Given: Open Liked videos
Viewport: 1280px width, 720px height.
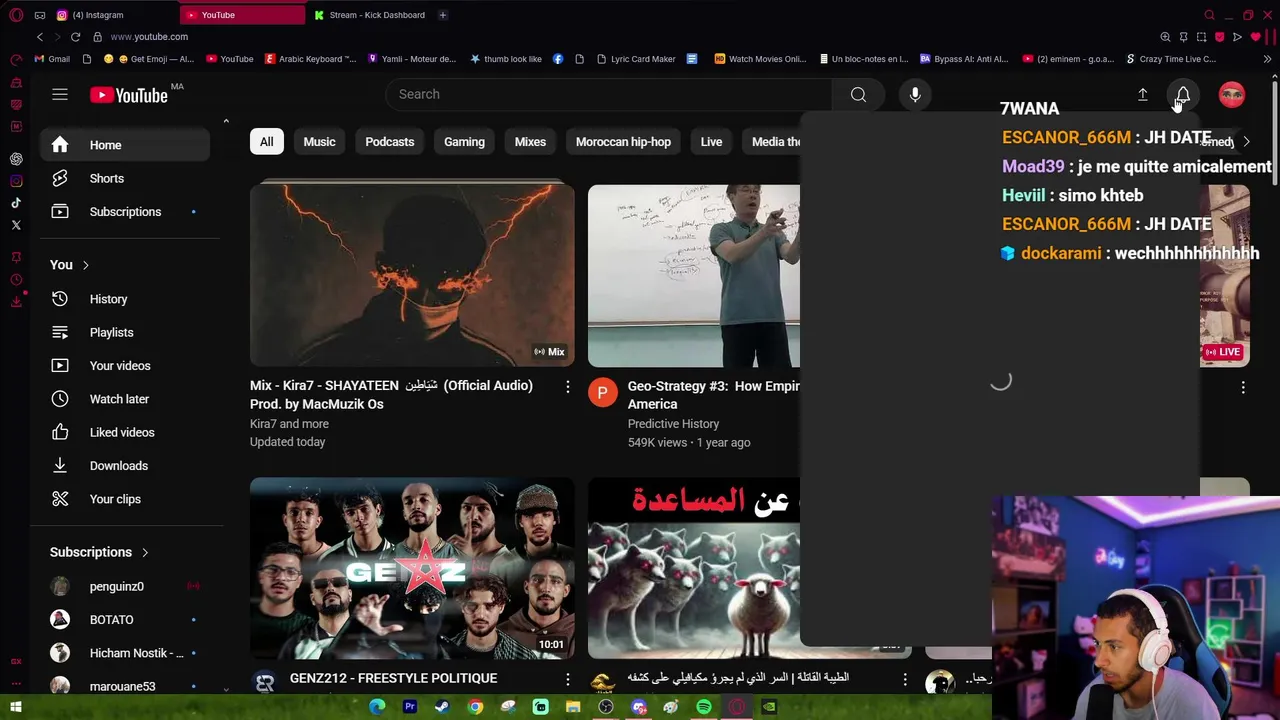Looking at the screenshot, I should tap(125, 432).
